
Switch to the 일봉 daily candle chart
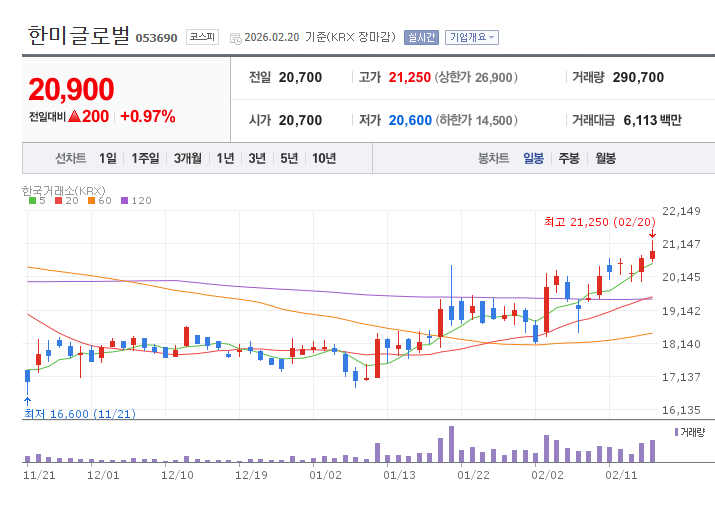click(x=533, y=158)
